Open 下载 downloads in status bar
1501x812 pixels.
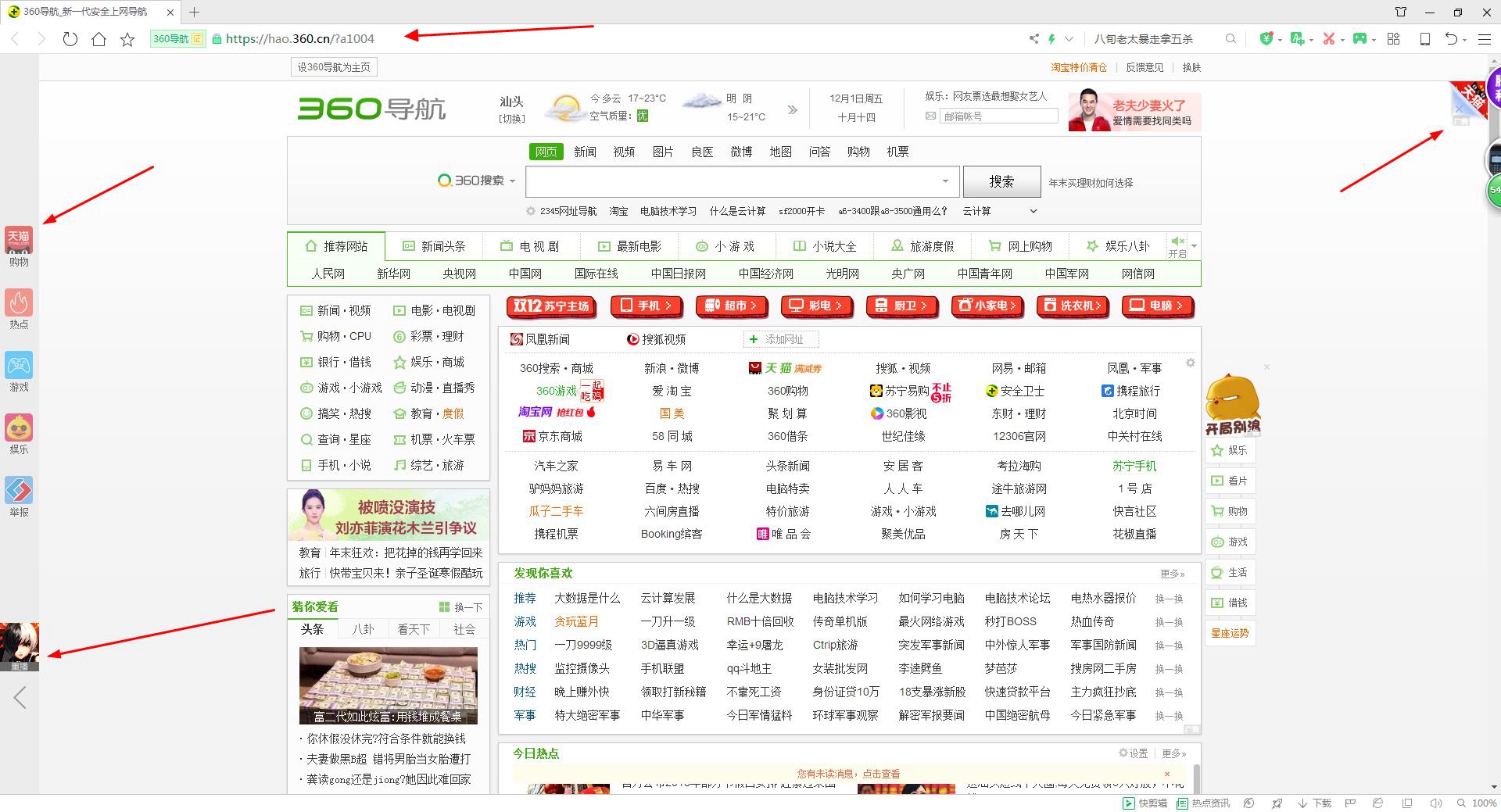point(1314,803)
